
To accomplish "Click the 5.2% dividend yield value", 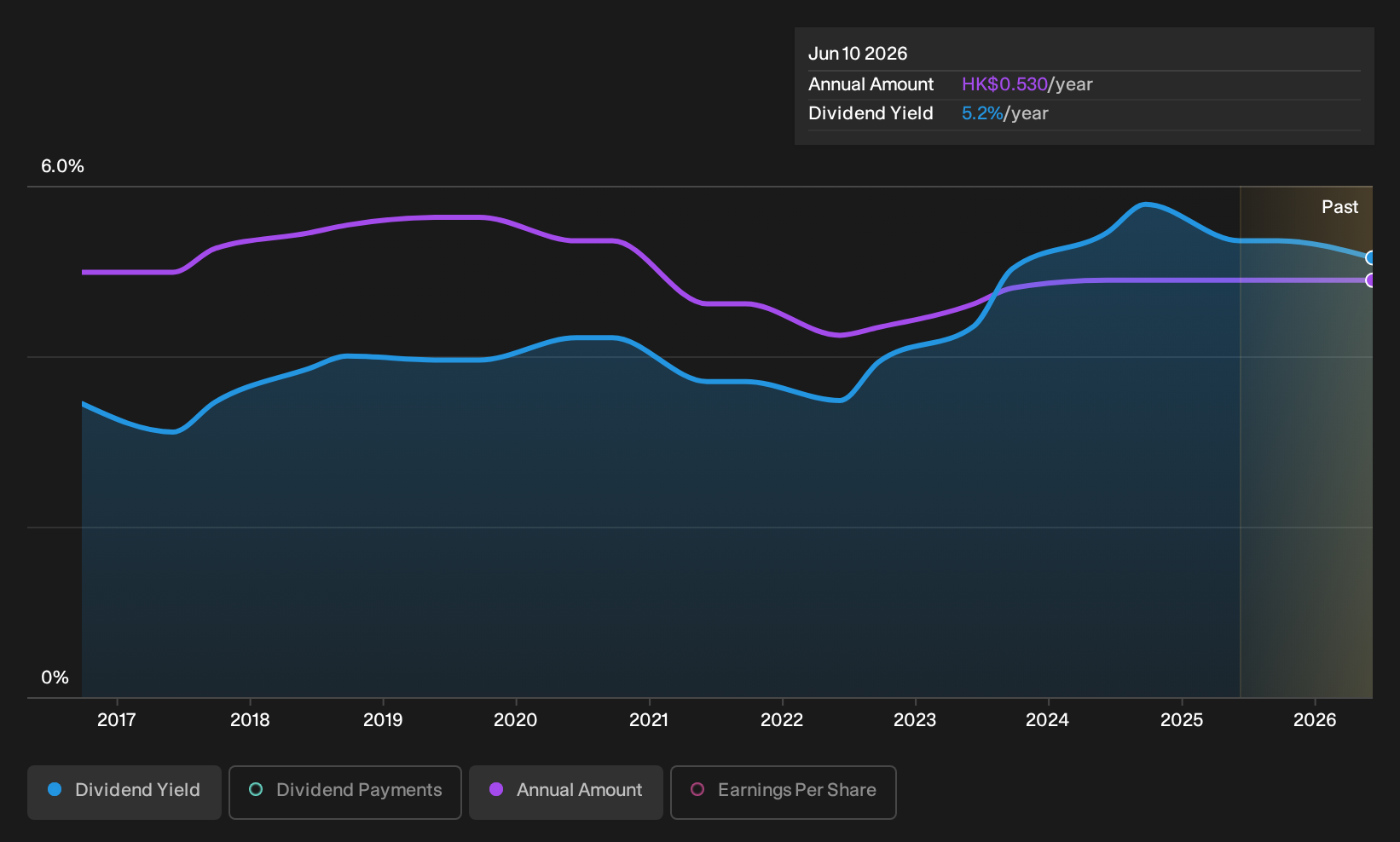I will point(982,113).
